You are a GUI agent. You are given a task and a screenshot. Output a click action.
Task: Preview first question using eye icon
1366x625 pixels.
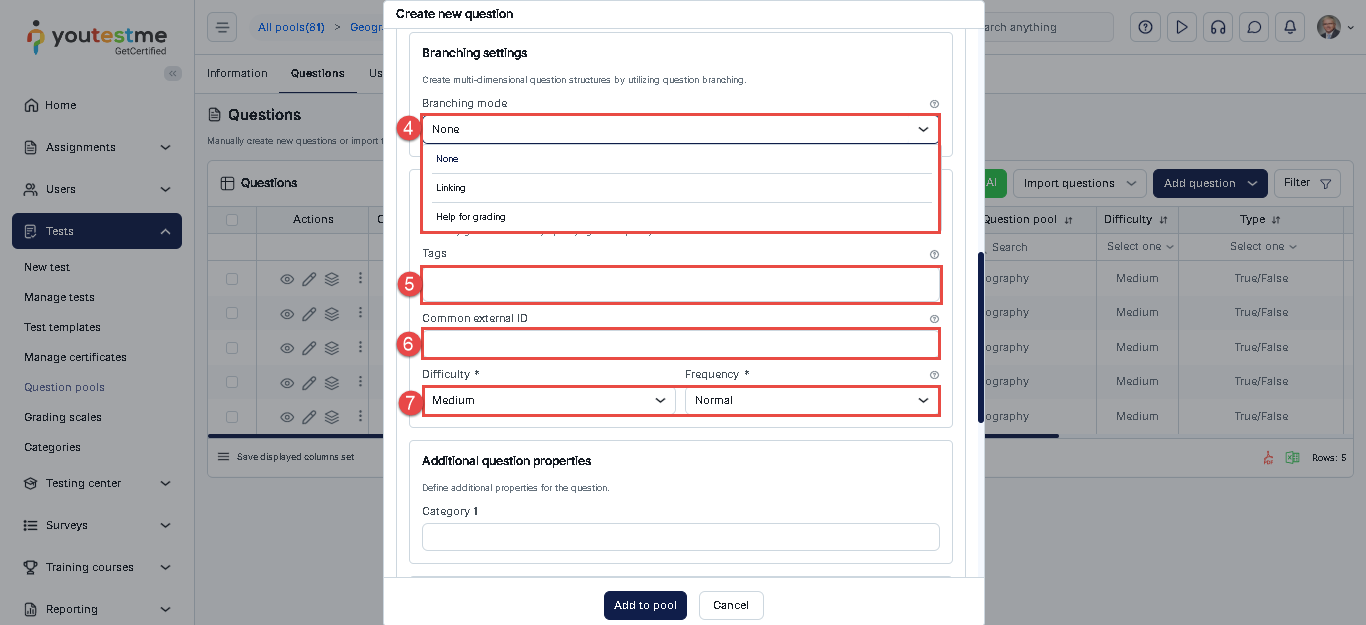pos(287,279)
